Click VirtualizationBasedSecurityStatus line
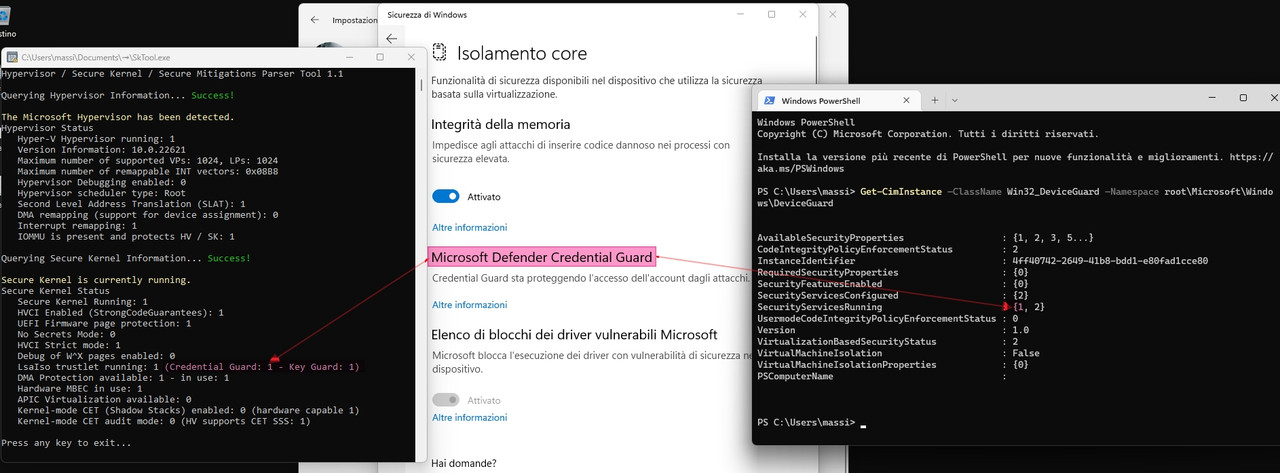Image resolution: width=1280 pixels, height=473 pixels. tap(888, 341)
